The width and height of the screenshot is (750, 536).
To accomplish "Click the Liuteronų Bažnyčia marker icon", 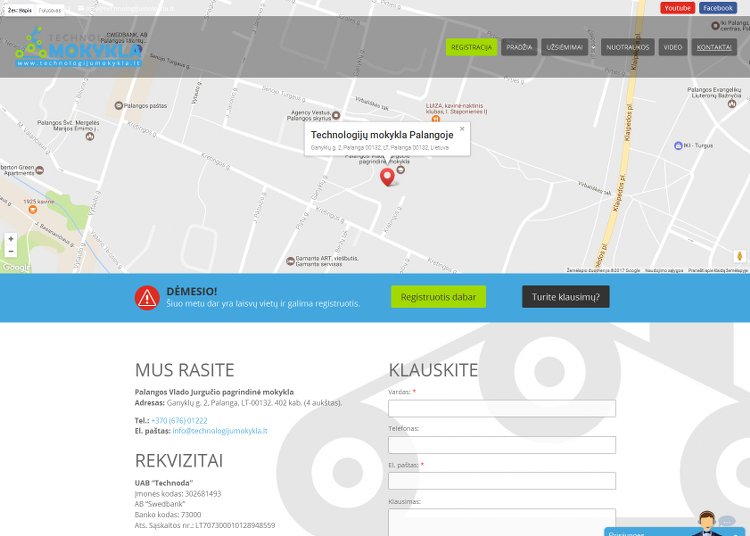I will (732, 103).
